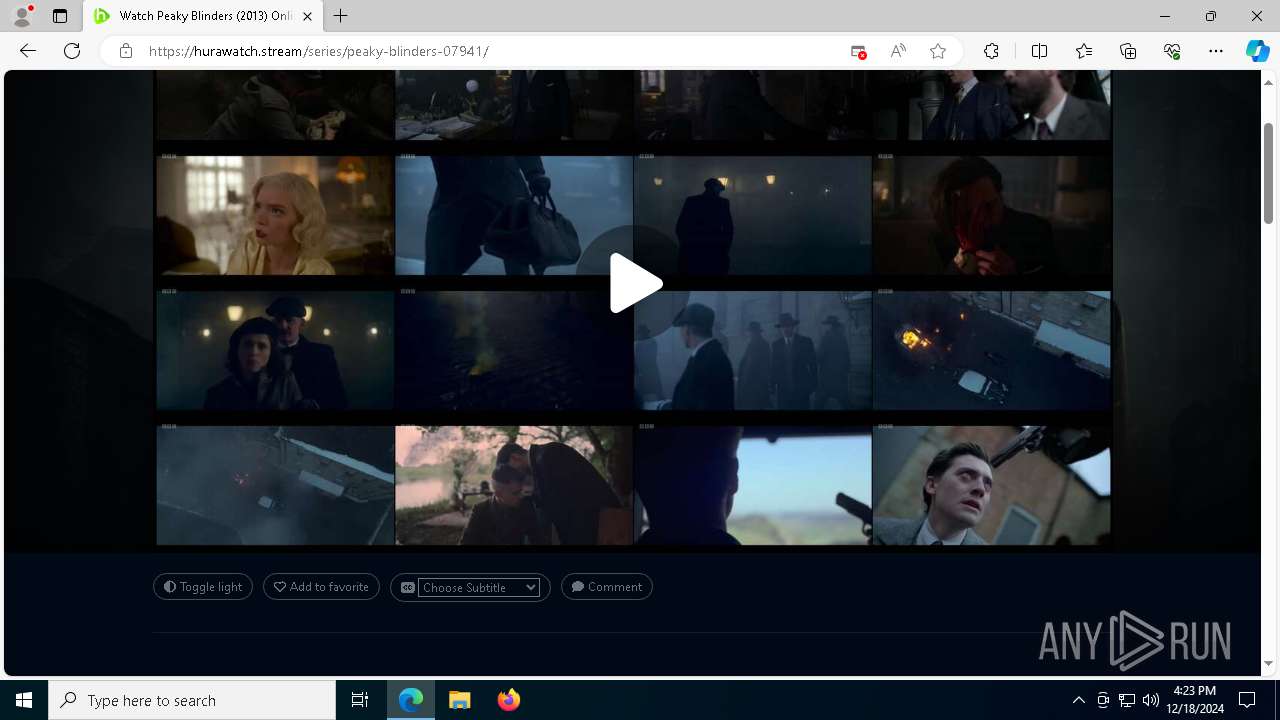The width and height of the screenshot is (1280, 720).
Task: Launch Firefox from the taskbar
Action: point(508,700)
